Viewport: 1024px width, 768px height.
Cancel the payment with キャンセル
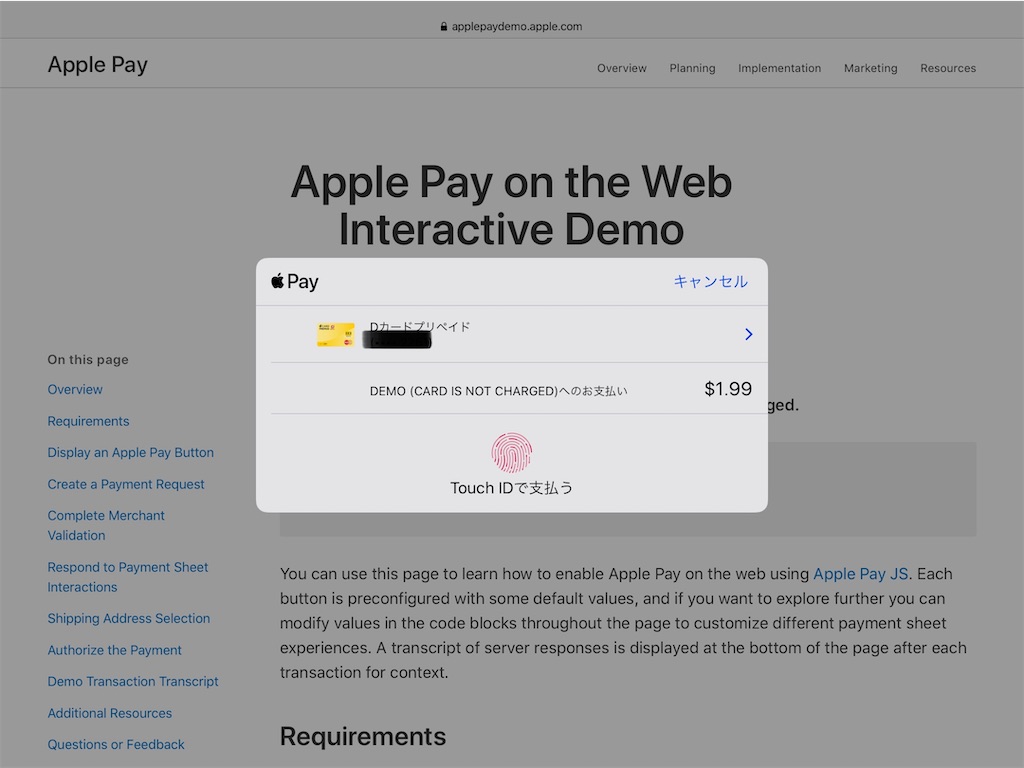coord(711,281)
